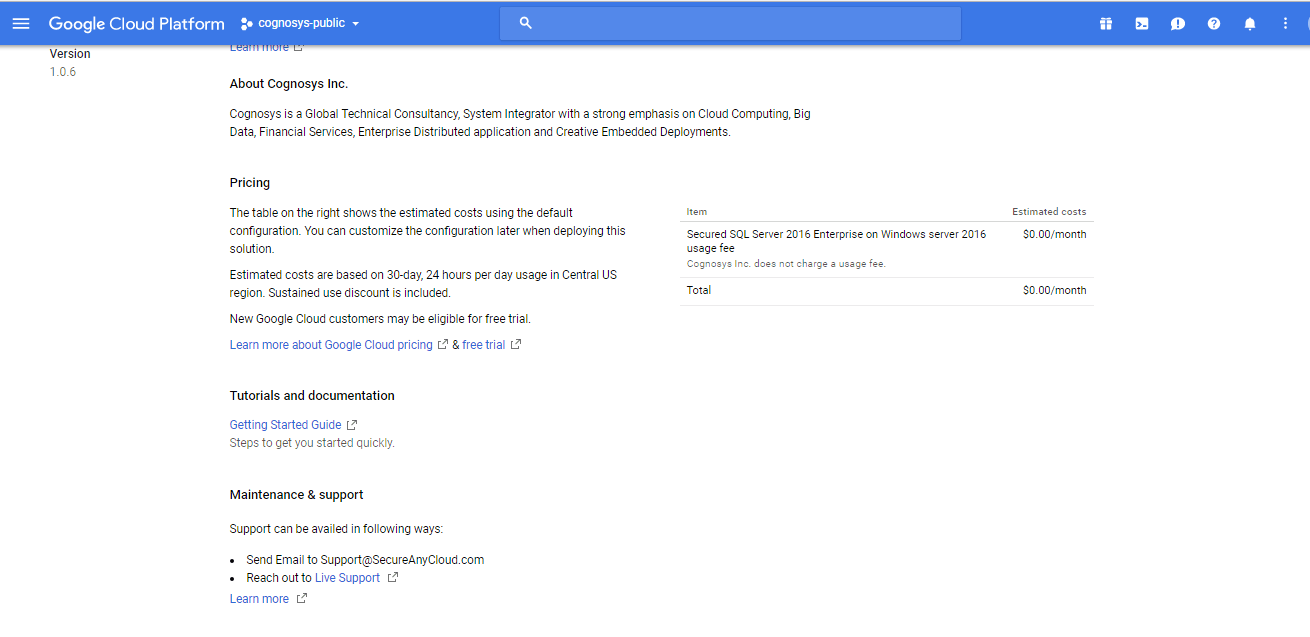Open Learn more about Google Cloud pricing
Viewport: 1310px width, 637px height.
[331, 345]
